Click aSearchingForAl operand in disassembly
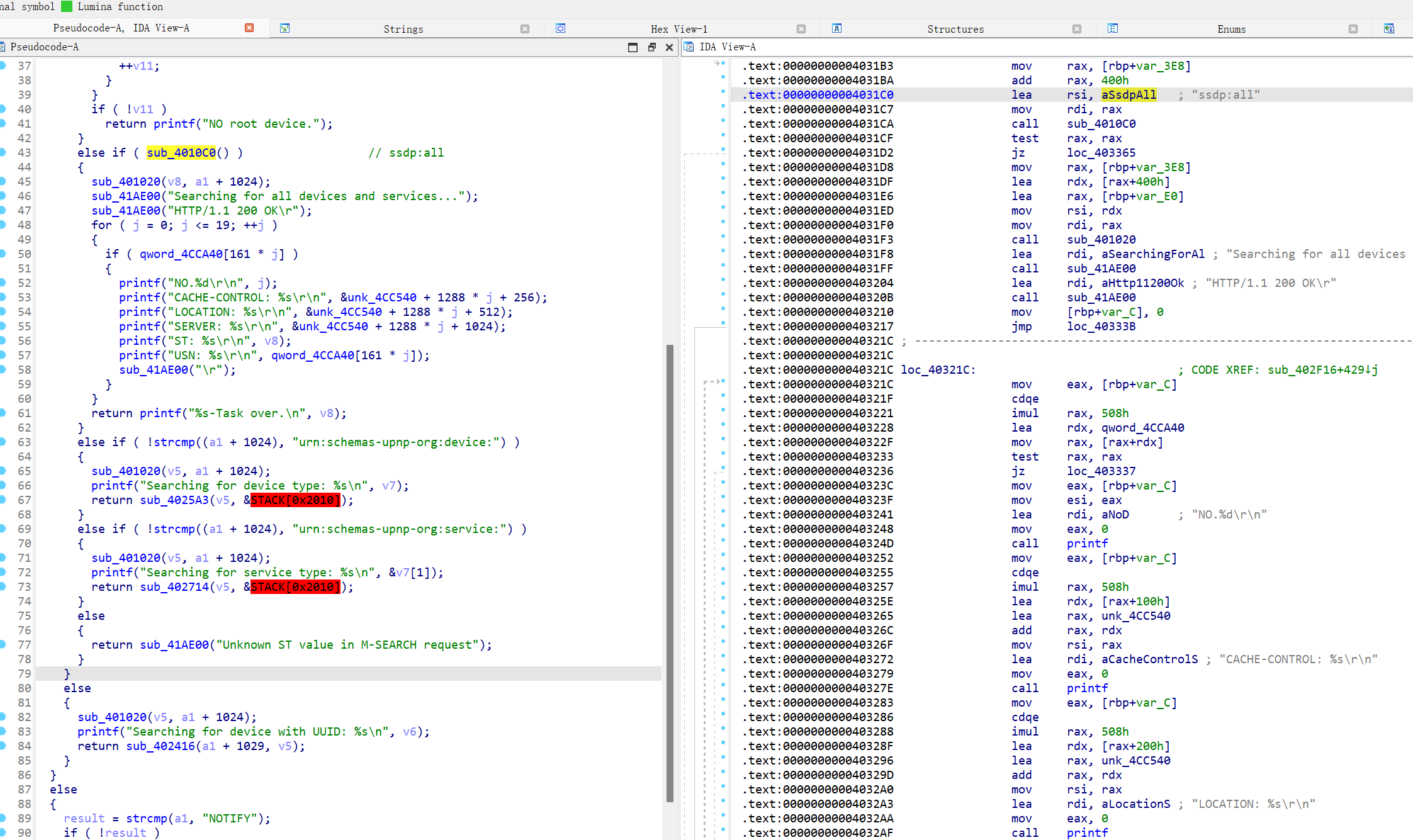This screenshot has height=840, width=1413. [x=1153, y=254]
